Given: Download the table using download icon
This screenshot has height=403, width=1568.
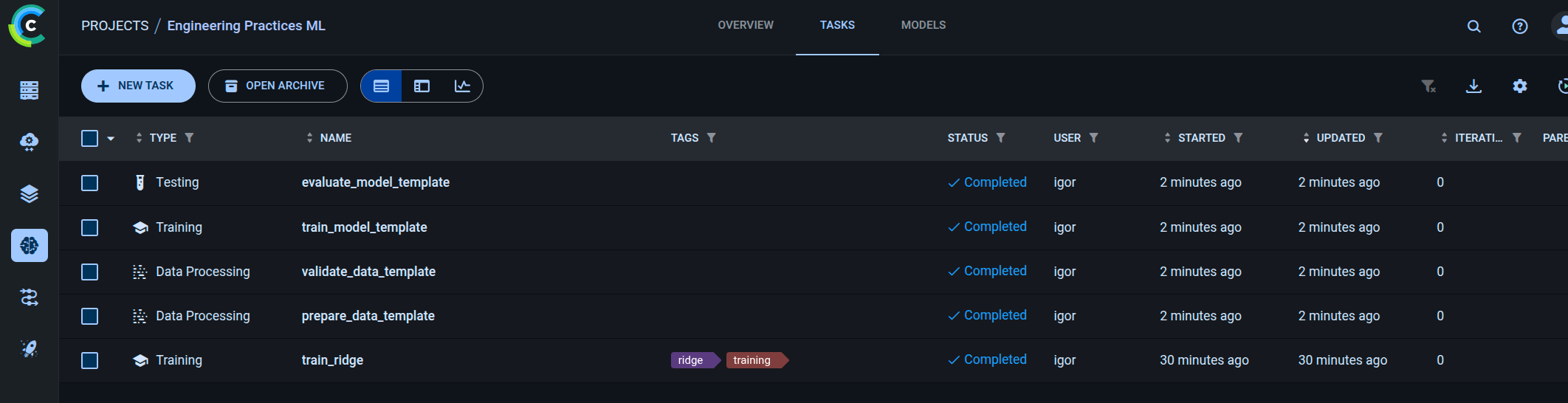Looking at the screenshot, I should pos(1474,86).
